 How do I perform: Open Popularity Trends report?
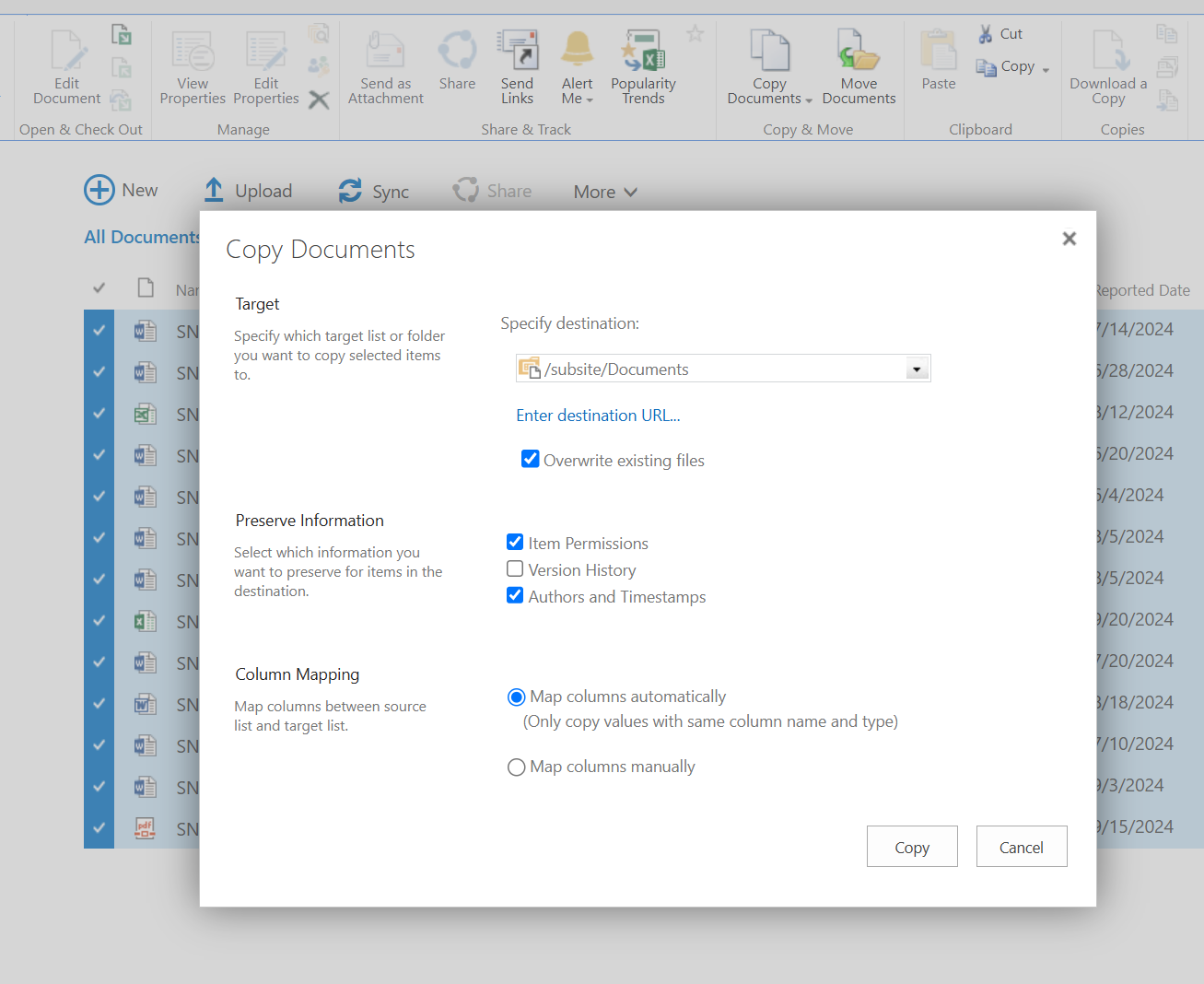point(643,67)
